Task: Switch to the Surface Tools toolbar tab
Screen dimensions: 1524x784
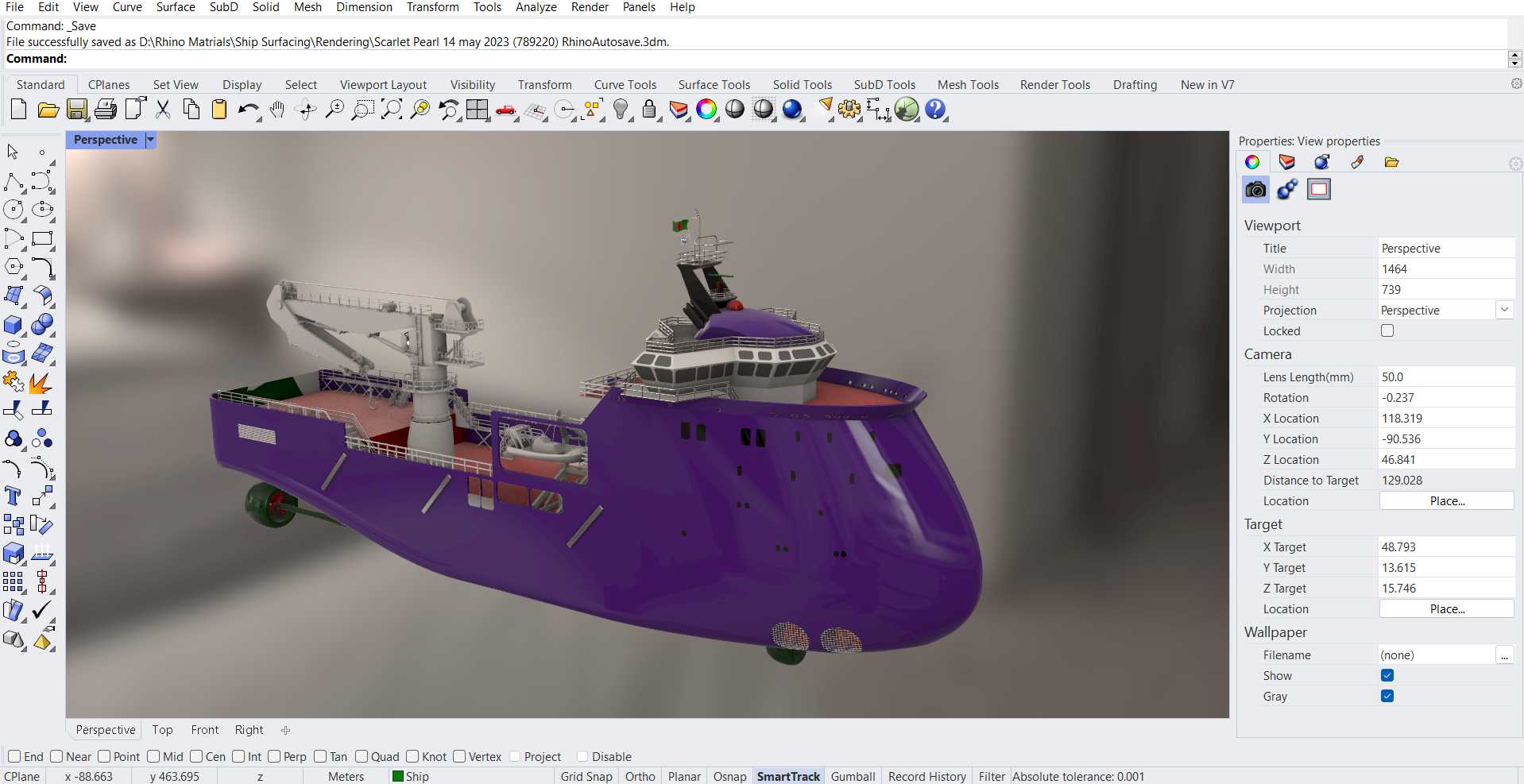Action: (714, 84)
